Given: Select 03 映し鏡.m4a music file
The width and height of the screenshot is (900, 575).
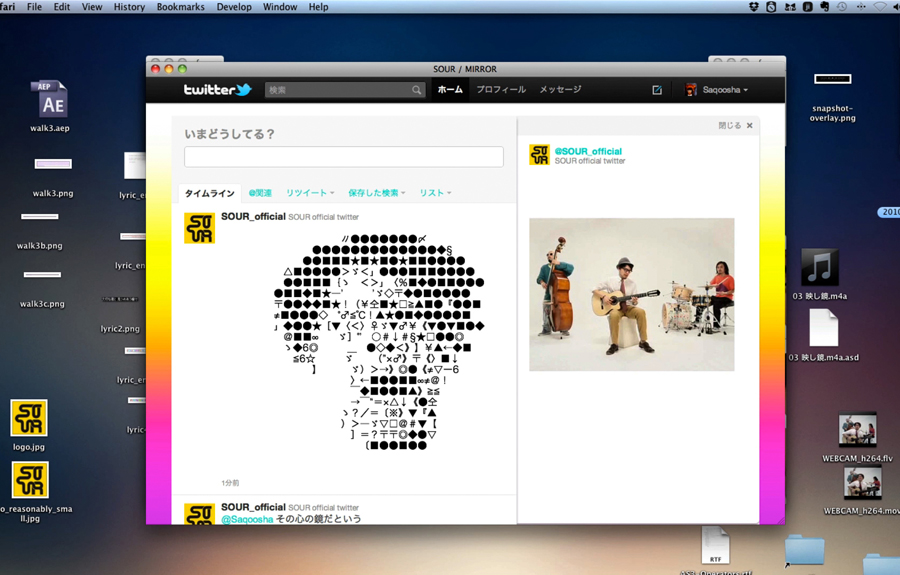Looking at the screenshot, I should tap(820, 274).
